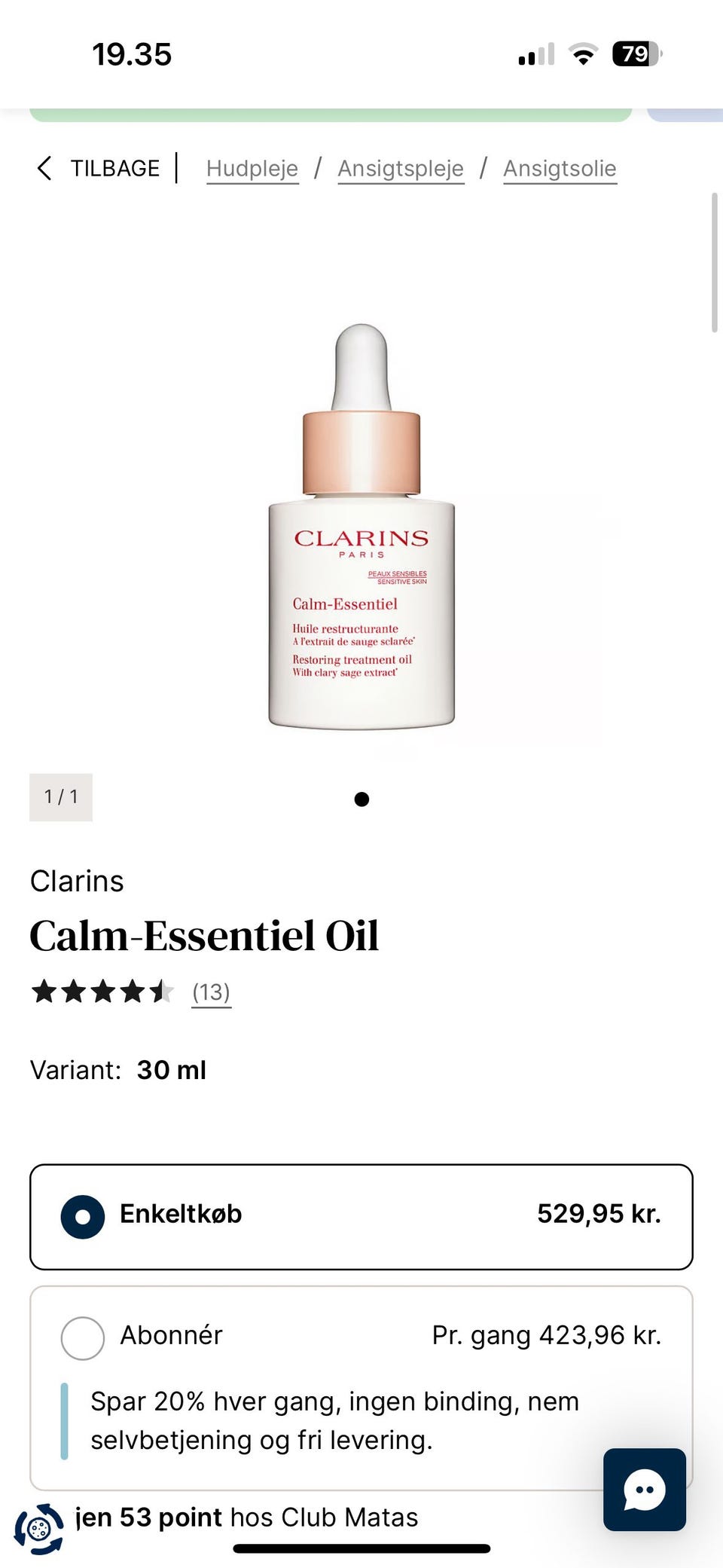723x1568 pixels.
Task: Tap the battery indicator showing 79
Action: pos(637,54)
